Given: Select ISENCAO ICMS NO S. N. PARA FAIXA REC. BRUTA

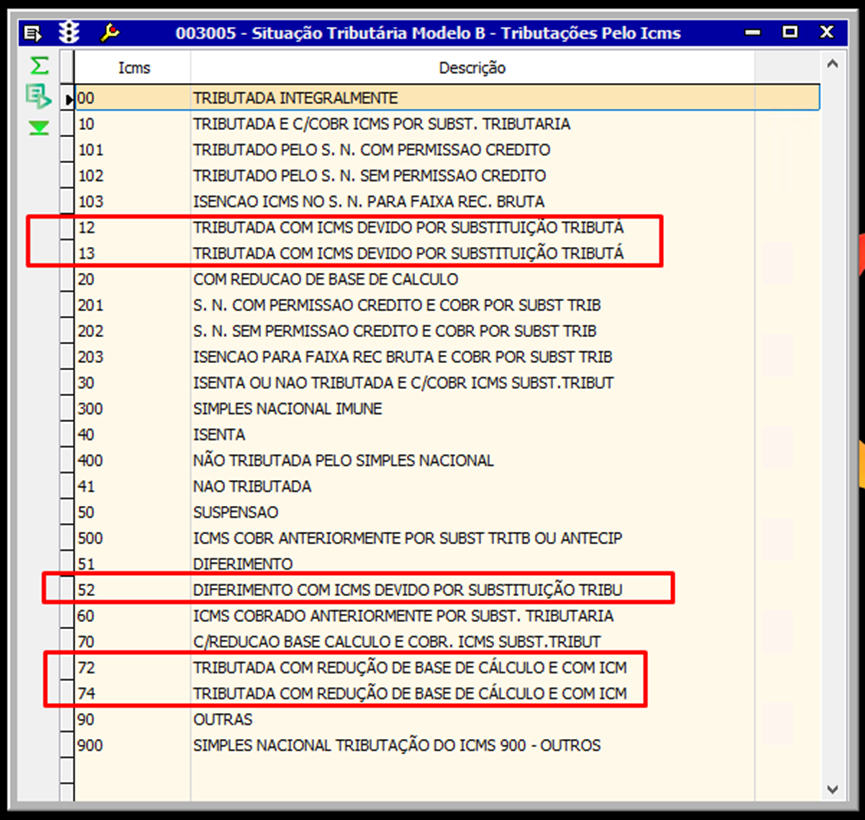Looking at the screenshot, I should pyautogui.click(x=447, y=201).
